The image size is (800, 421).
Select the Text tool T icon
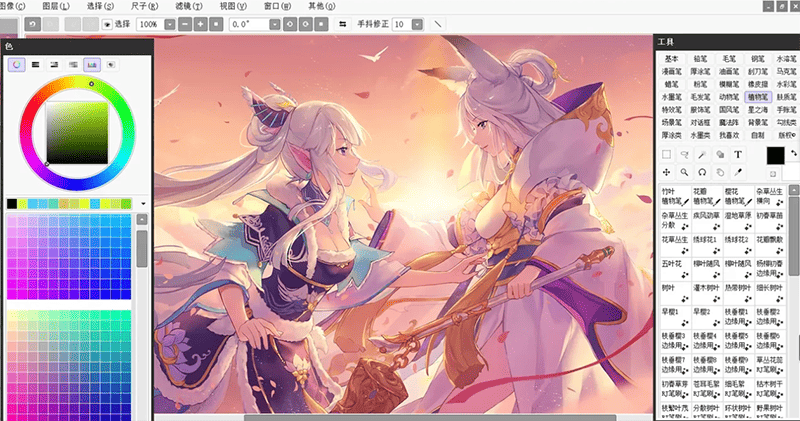coord(738,154)
